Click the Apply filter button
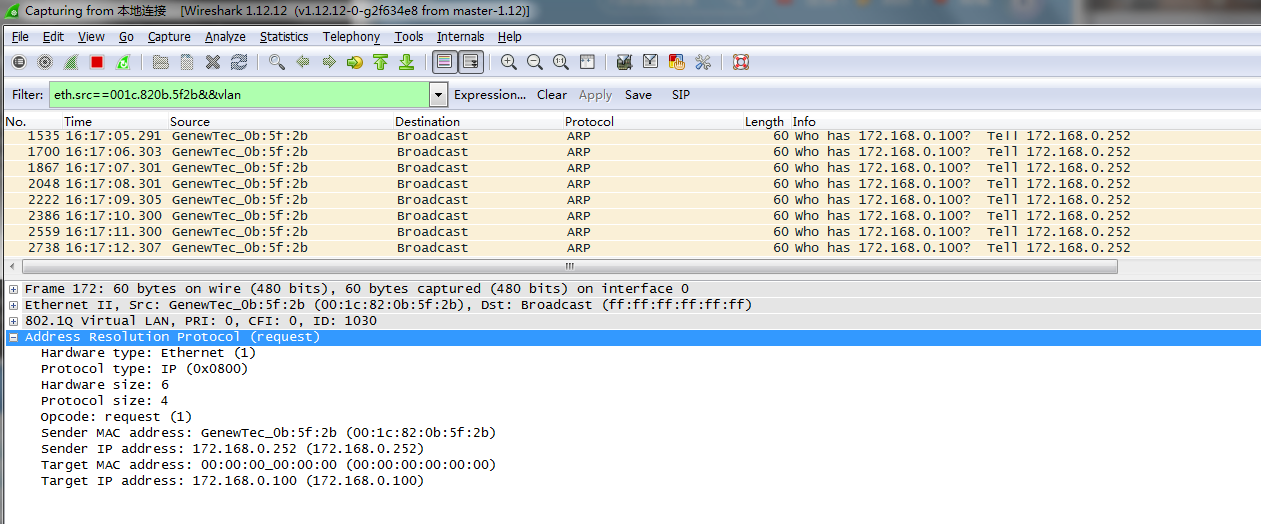The height and width of the screenshot is (524, 1261). click(595, 95)
